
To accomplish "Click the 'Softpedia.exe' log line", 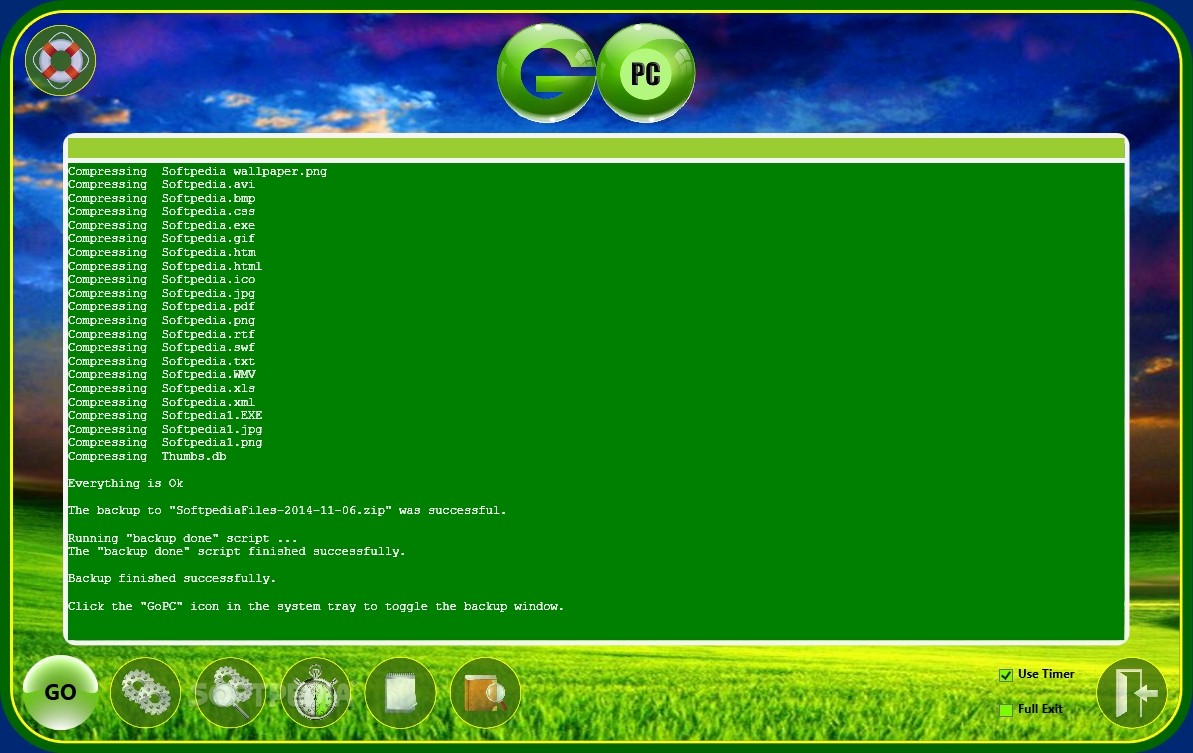I will click(x=161, y=225).
